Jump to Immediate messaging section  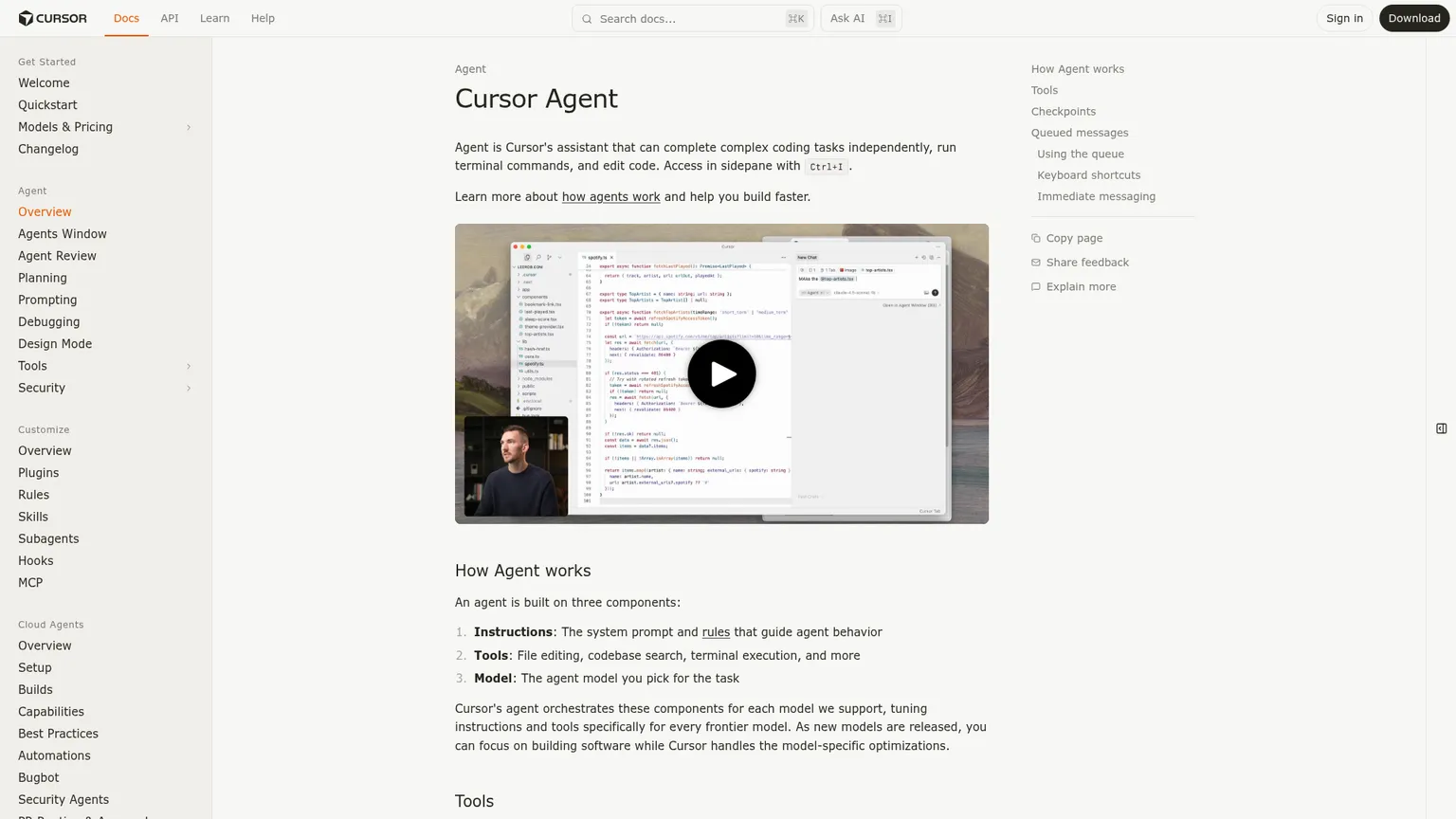(1096, 196)
